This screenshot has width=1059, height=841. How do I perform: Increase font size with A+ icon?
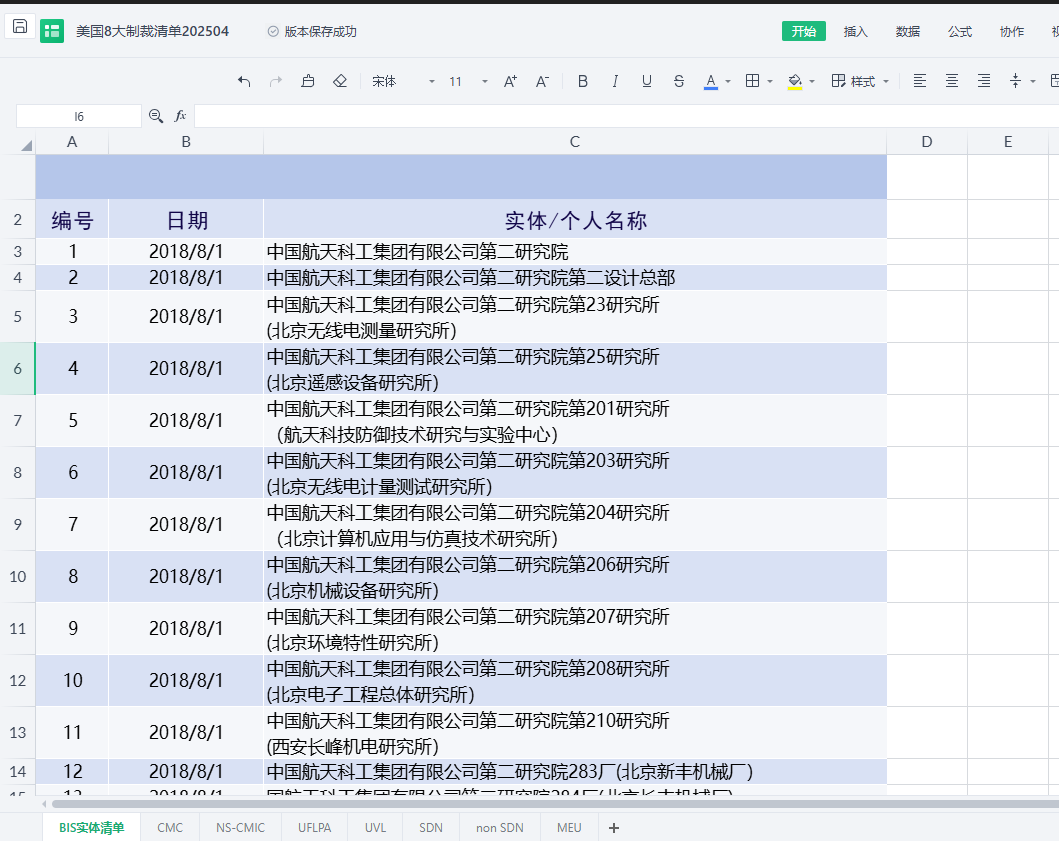coord(510,81)
